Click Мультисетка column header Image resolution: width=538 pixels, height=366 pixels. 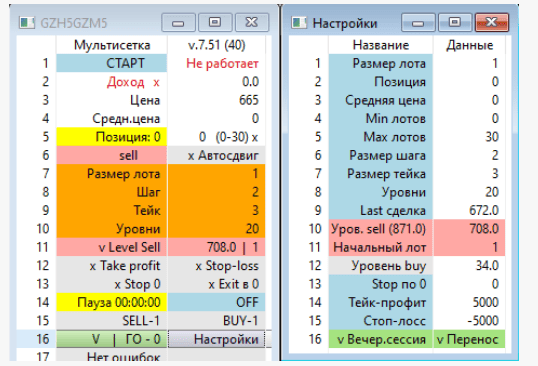pos(112,45)
